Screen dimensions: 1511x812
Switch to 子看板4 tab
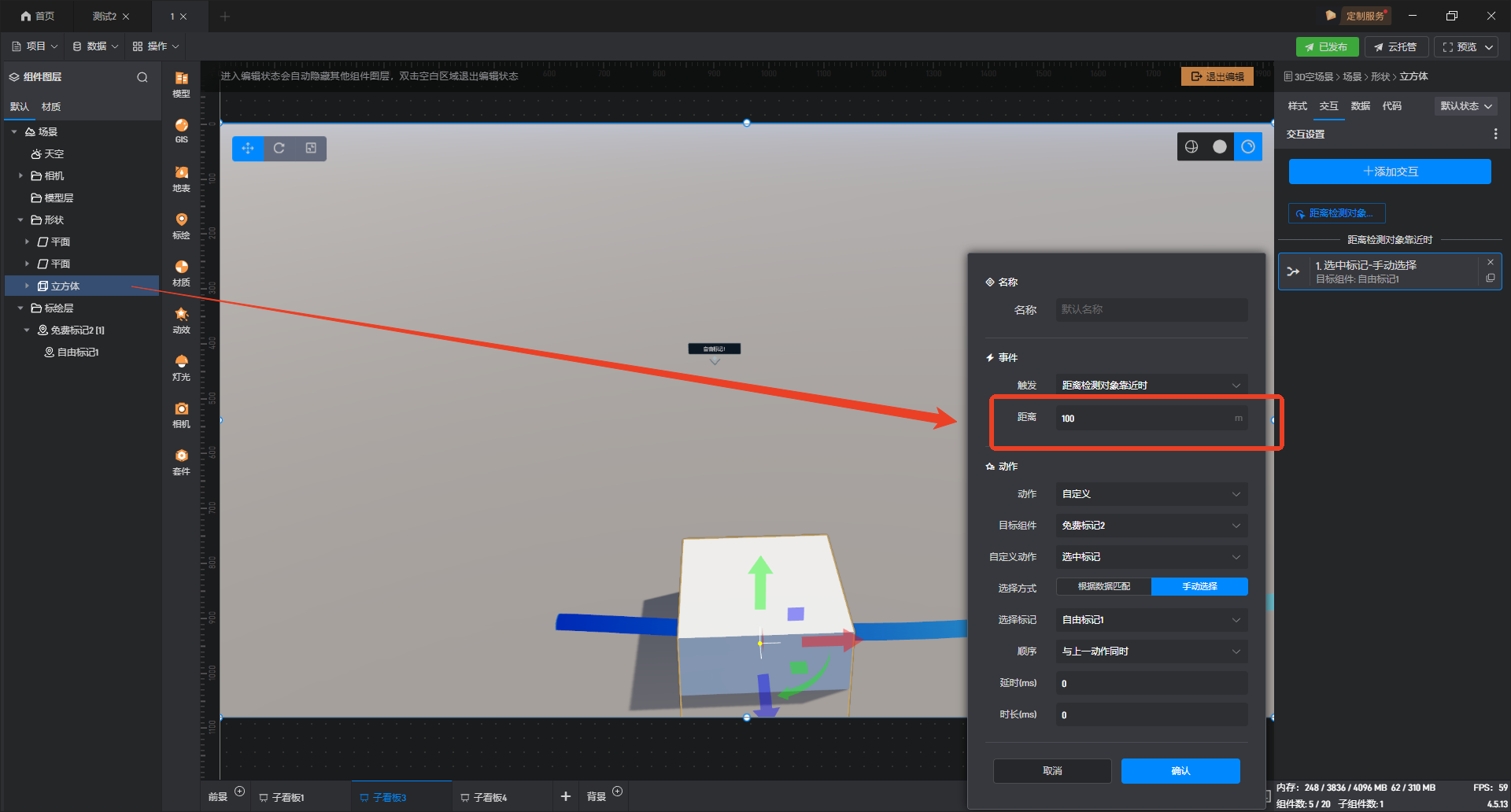490,797
